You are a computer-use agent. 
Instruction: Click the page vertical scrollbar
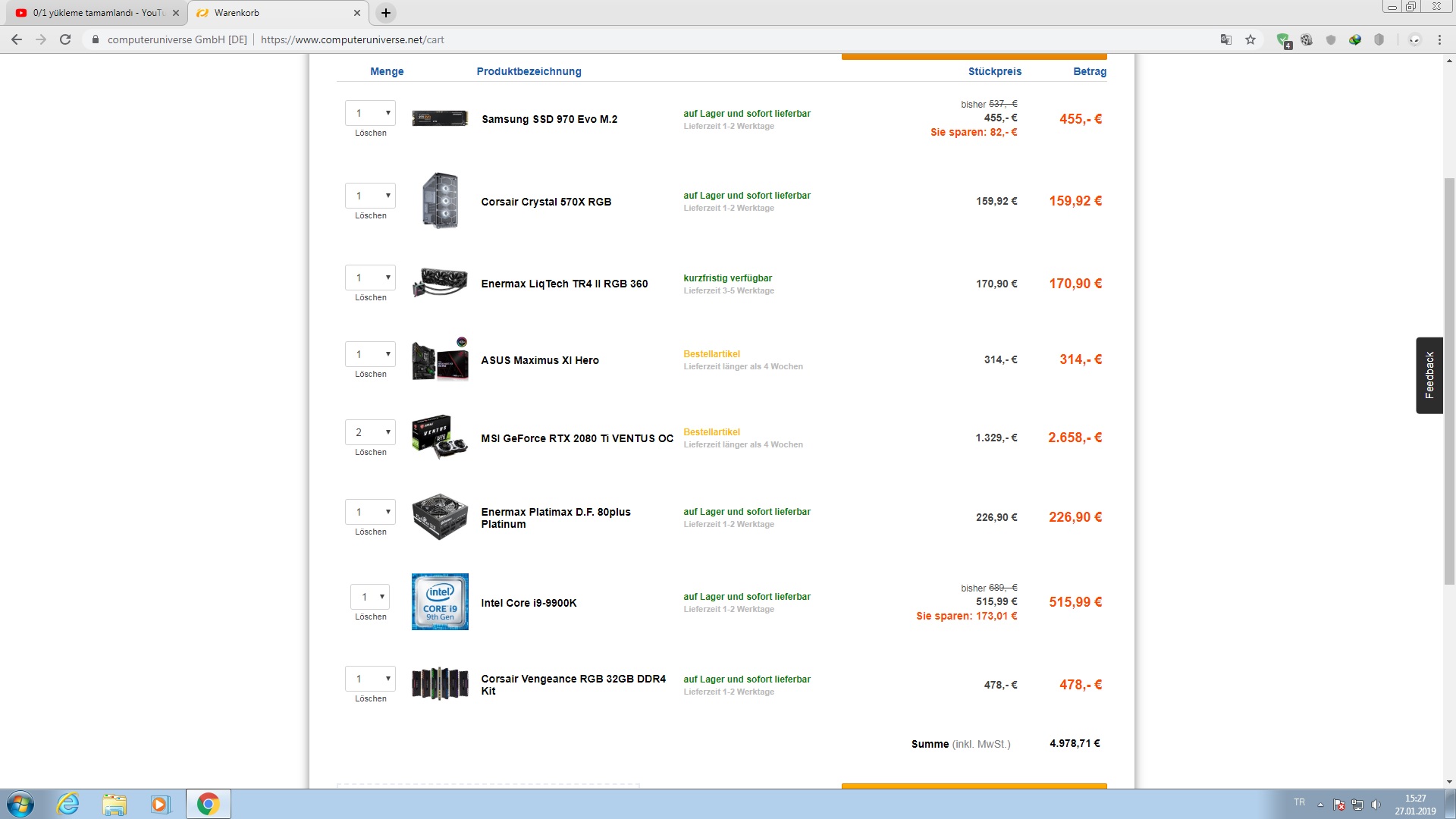(1449, 381)
